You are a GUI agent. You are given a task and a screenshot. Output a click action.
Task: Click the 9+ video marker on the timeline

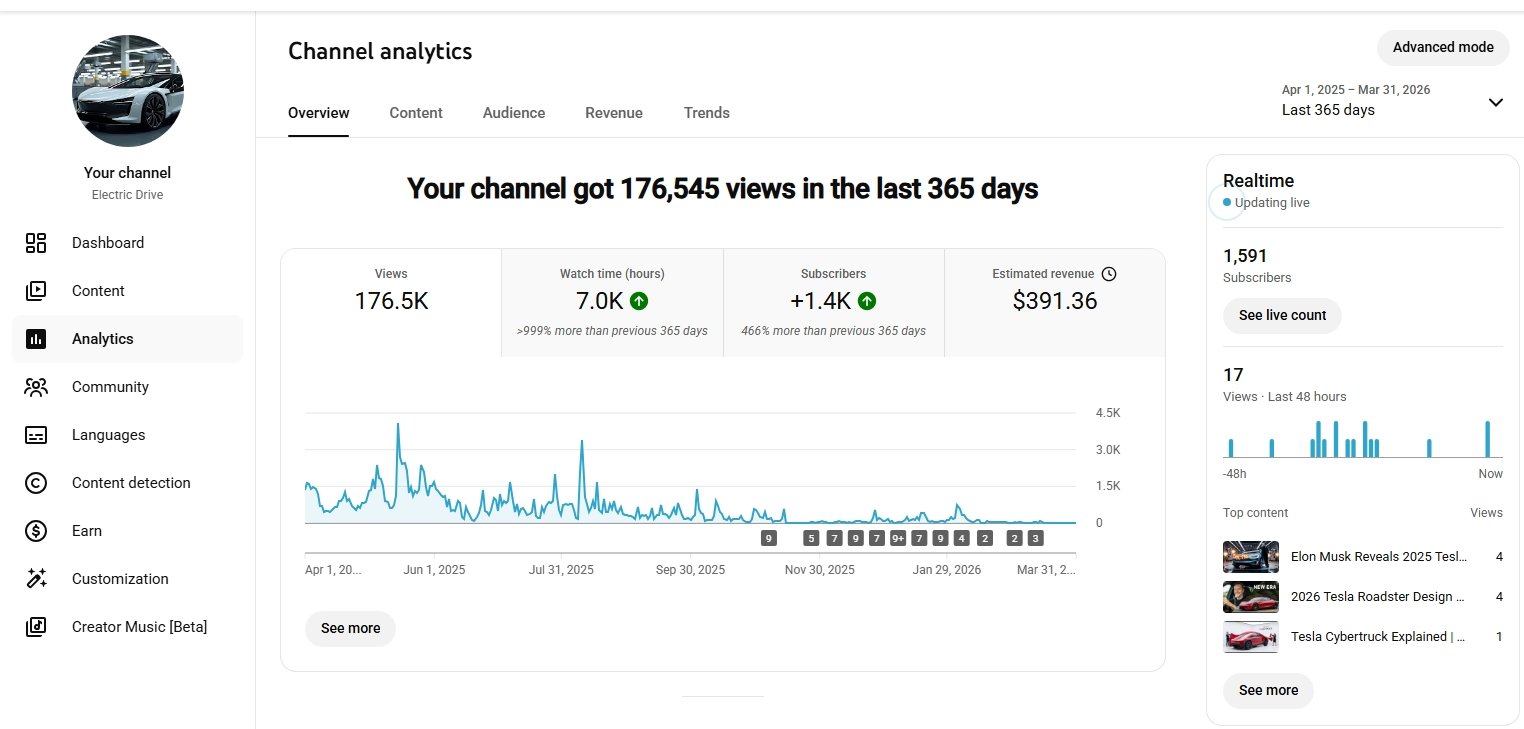tap(897, 538)
